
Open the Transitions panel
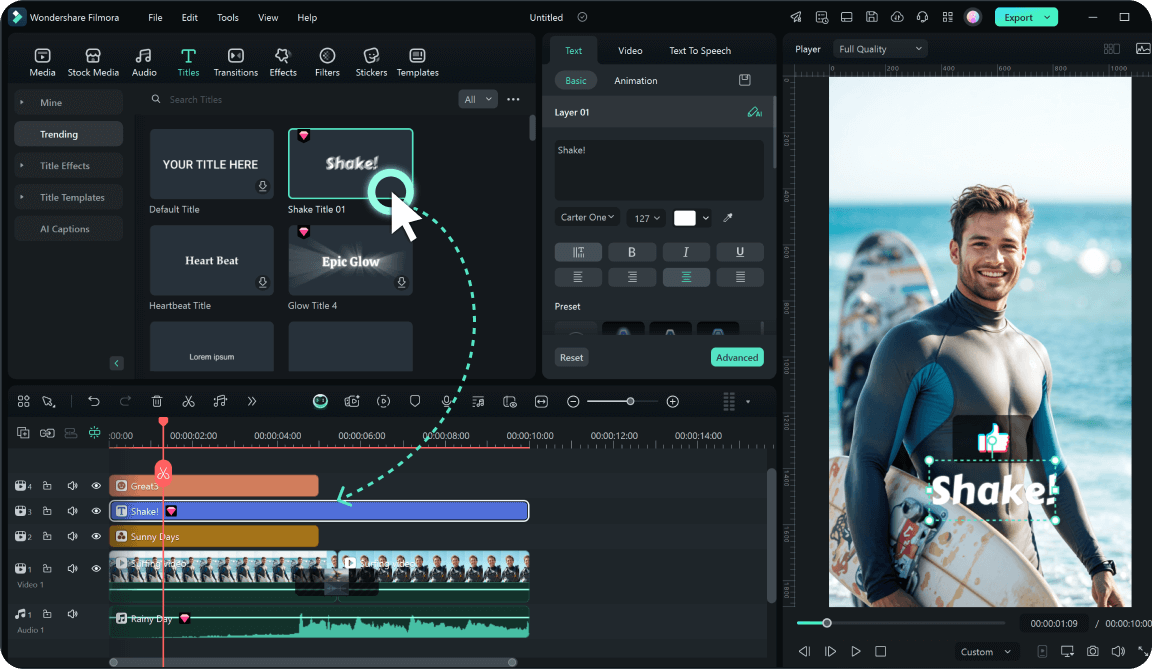236,62
